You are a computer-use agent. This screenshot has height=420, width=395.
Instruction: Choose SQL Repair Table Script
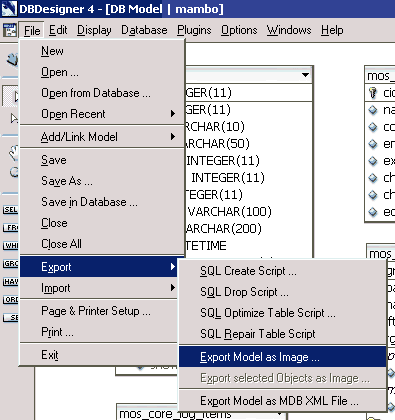[x=283, y=334]
